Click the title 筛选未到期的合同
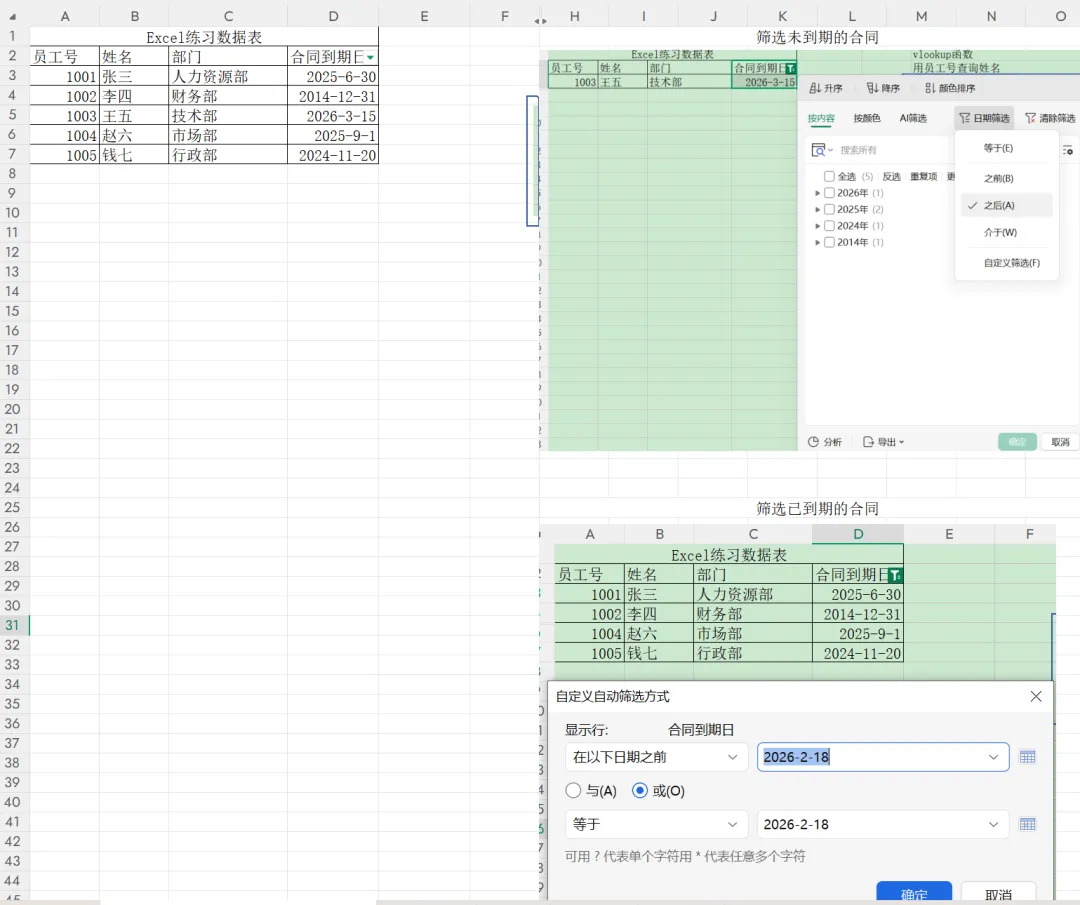The width and height of the screenshot is (1080, 905). (x=818, y=37)
